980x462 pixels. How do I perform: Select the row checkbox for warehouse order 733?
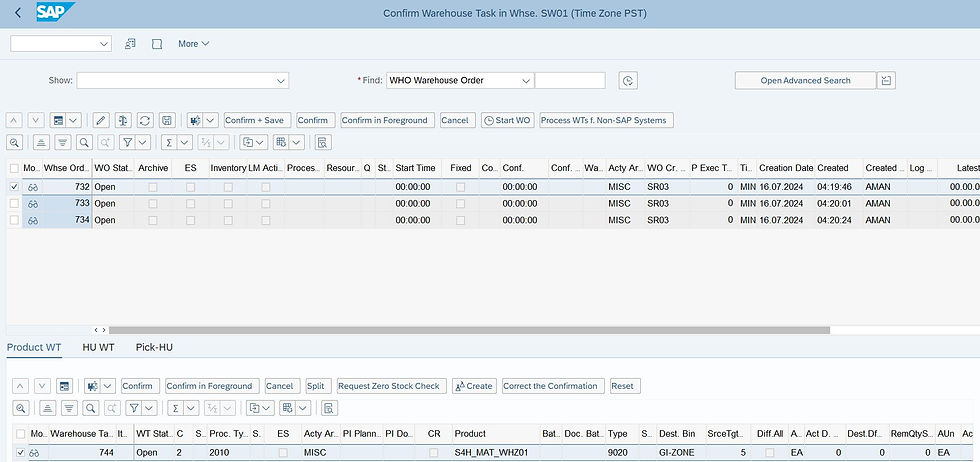pos(14,203)
